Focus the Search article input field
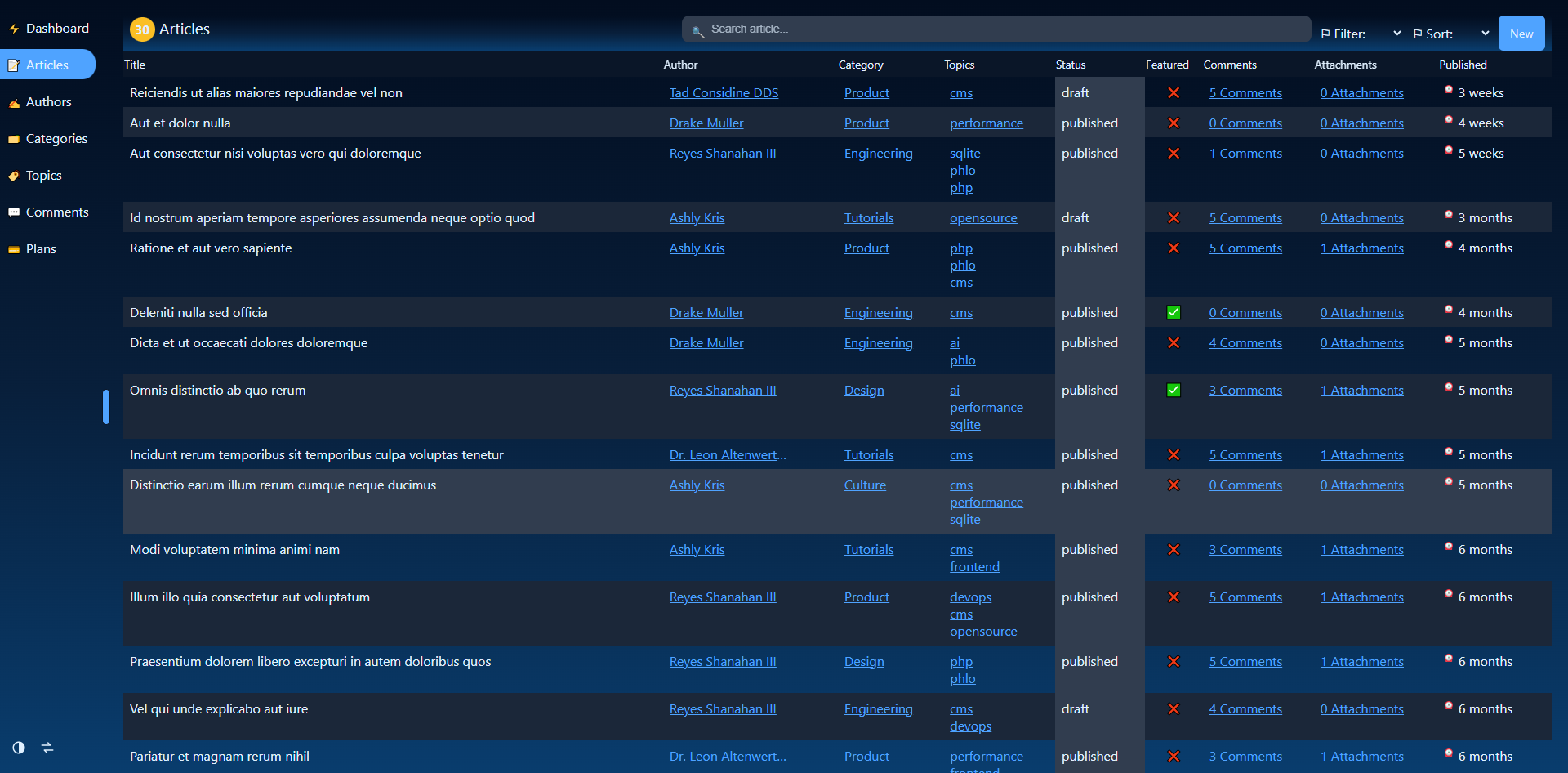Image resolution: width=1568 pixels, height=773 pixels. point(996,29)
